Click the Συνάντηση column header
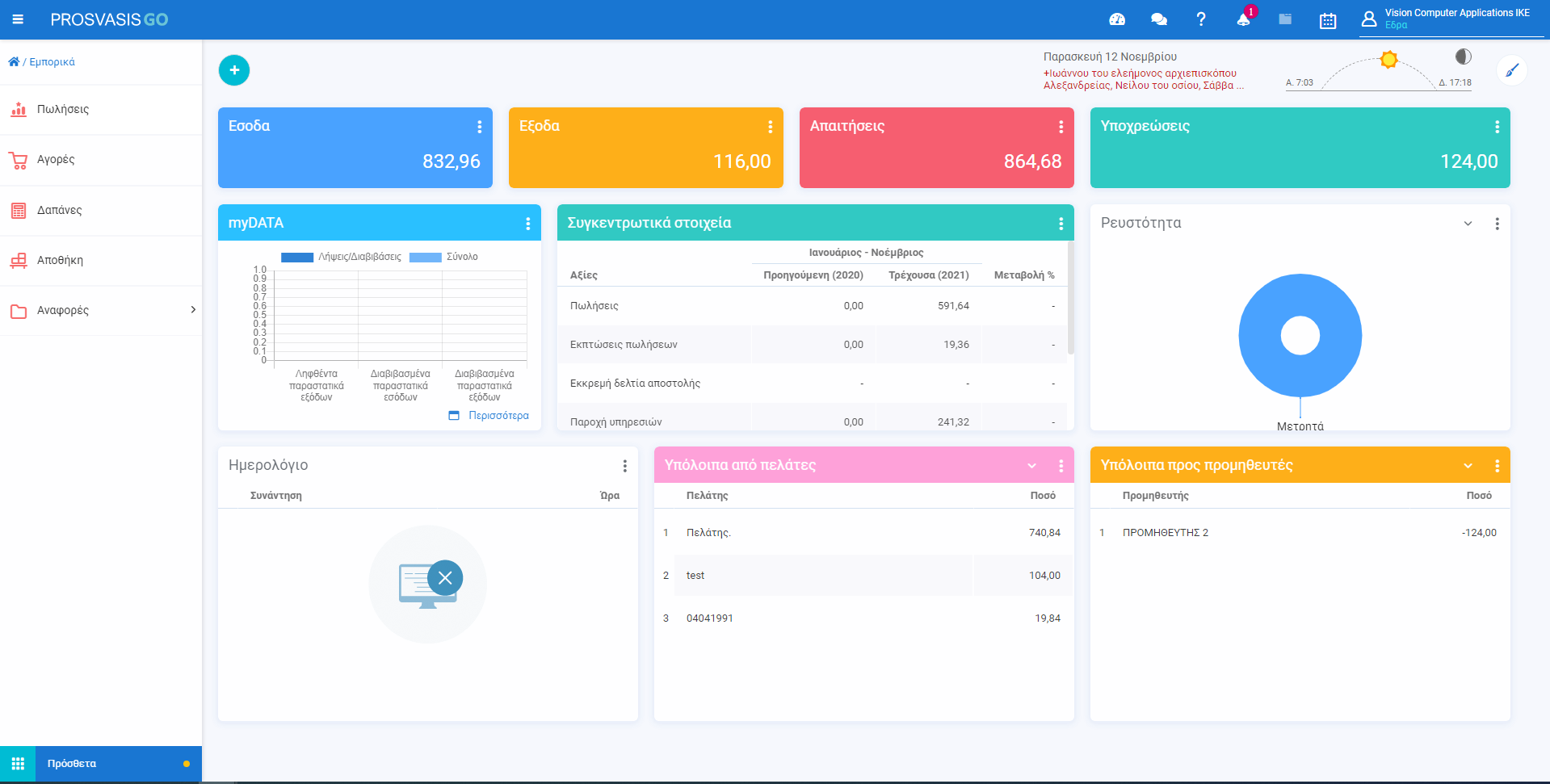The width and height of the screenshot is (1550, 784). tap(276, 496)
